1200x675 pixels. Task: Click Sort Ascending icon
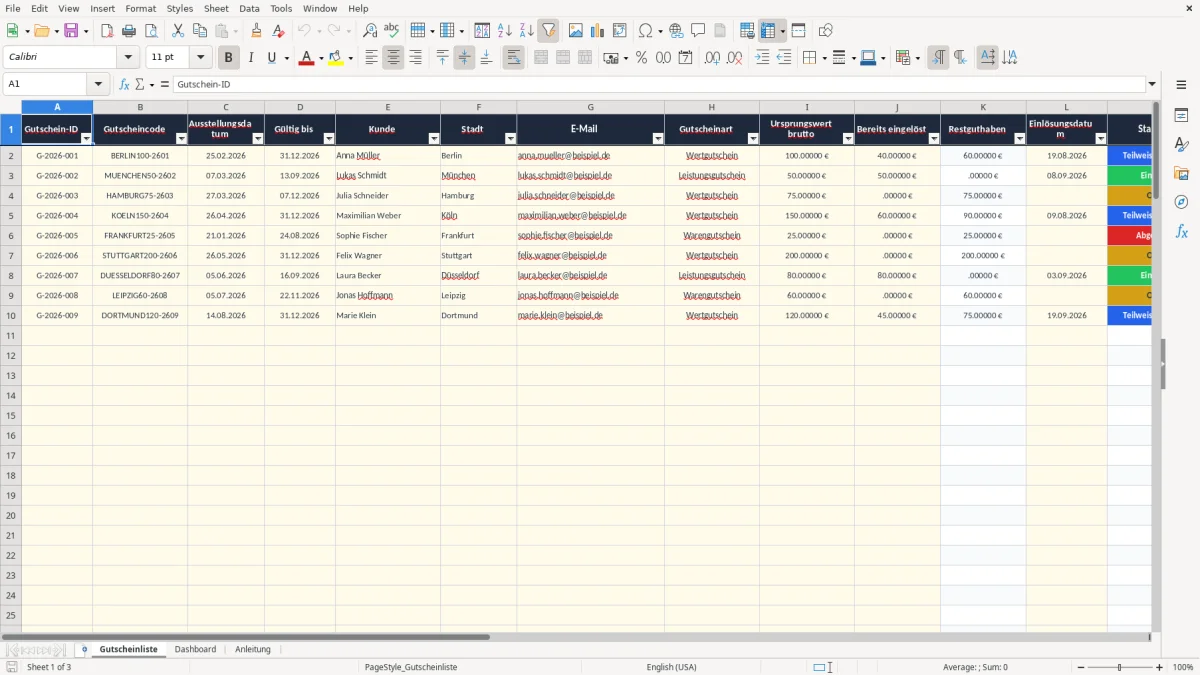[504, 31]
